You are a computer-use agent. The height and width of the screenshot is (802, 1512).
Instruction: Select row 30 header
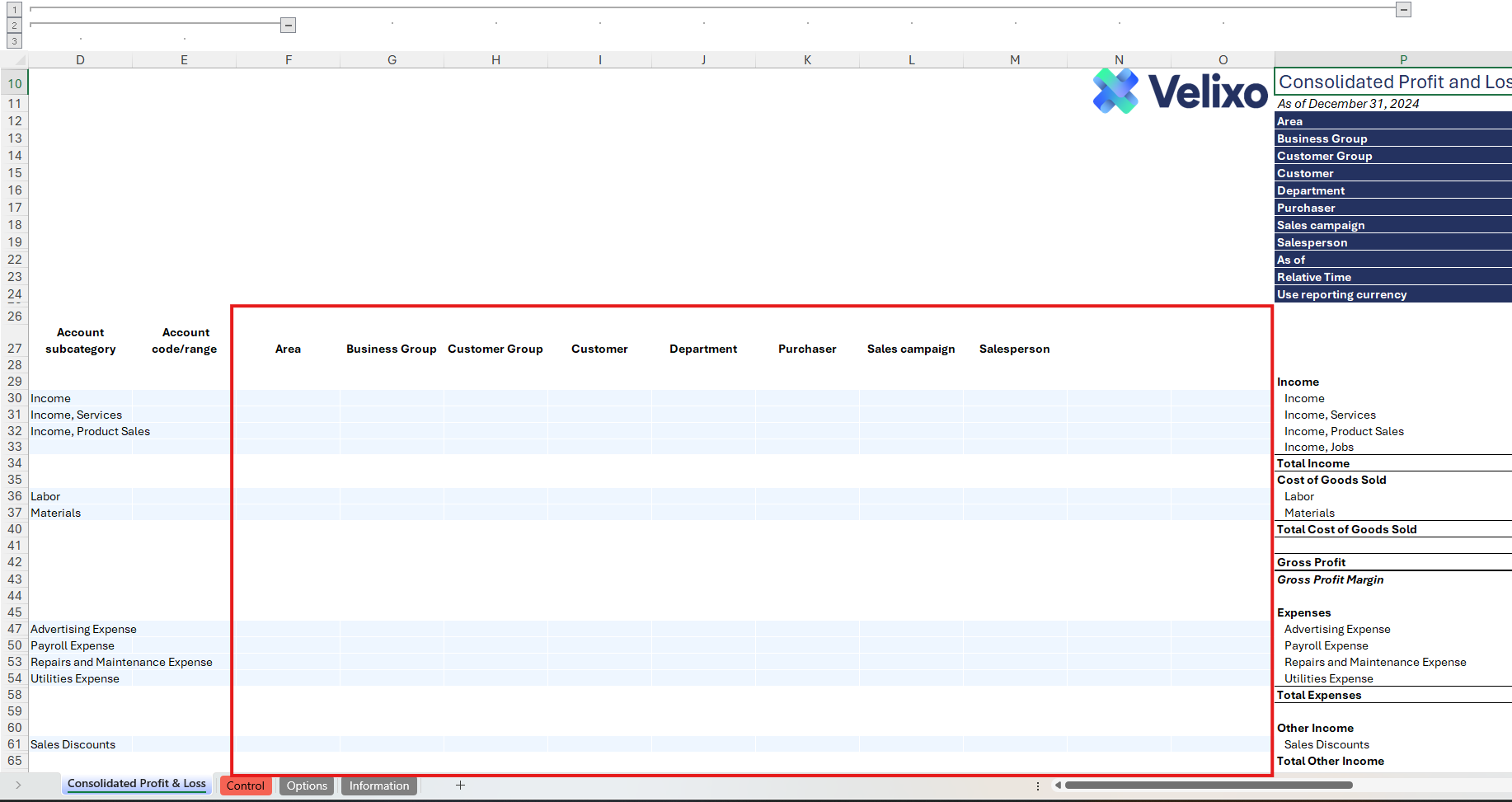[15, 398]
